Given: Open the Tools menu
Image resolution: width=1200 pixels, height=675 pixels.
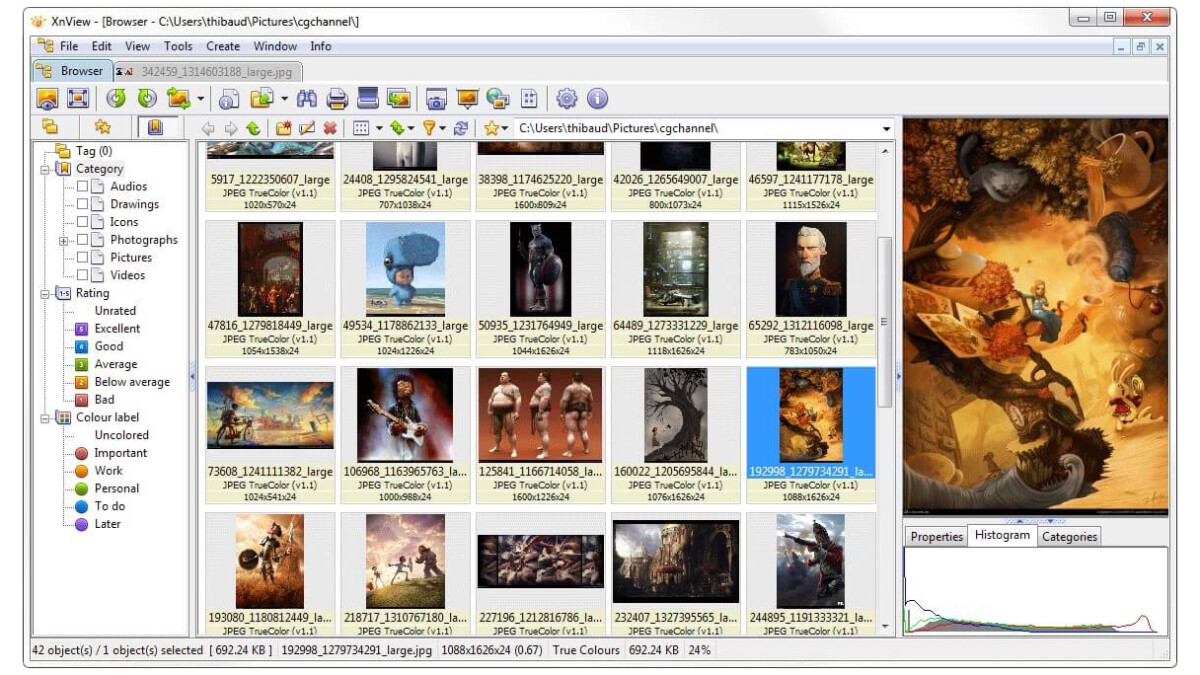Looking at the screenshot, I should 178,46.
